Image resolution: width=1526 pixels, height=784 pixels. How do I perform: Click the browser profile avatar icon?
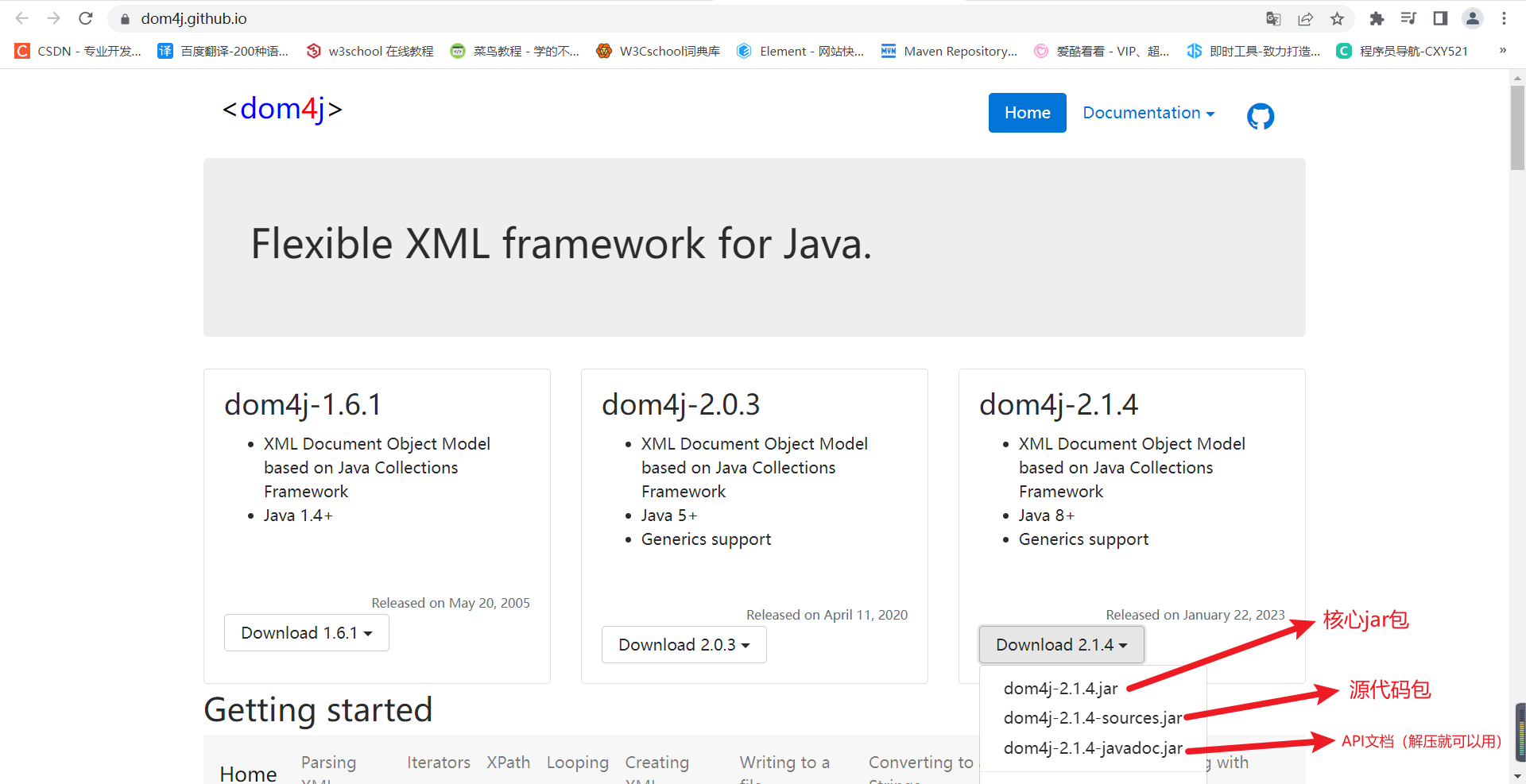pos(1473,18)
